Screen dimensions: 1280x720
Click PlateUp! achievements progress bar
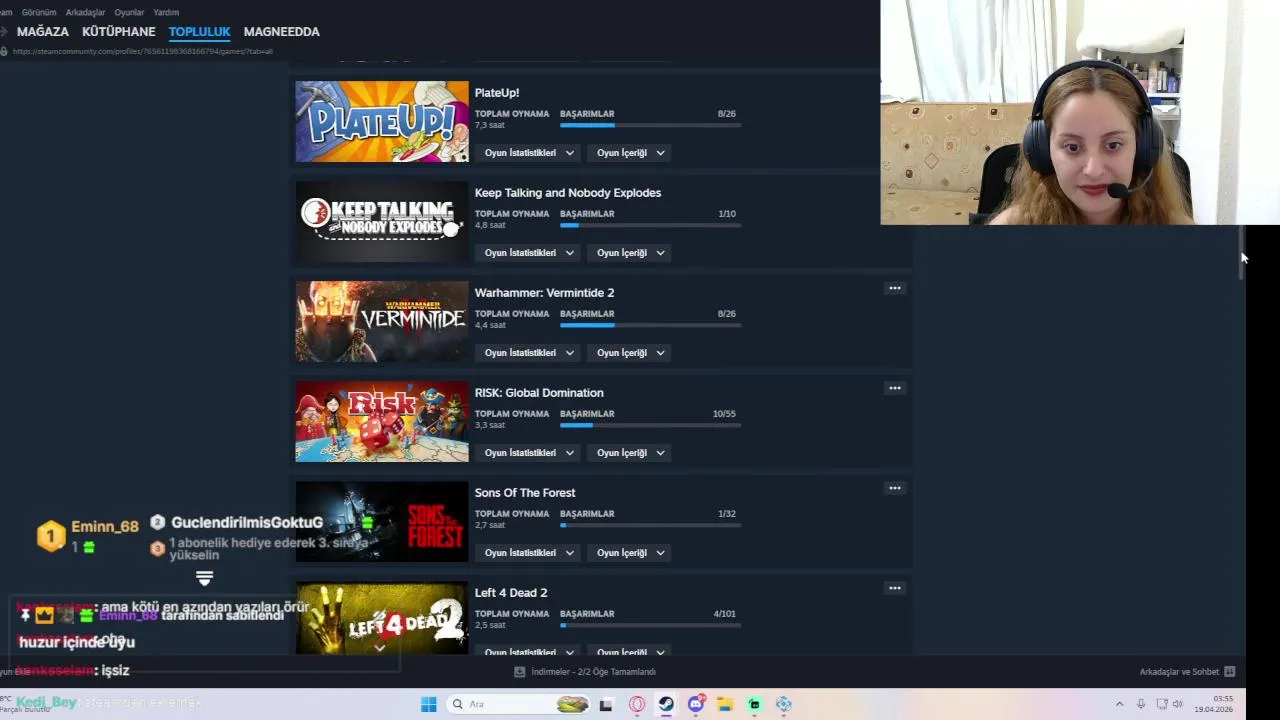click(x=650, y=125)
